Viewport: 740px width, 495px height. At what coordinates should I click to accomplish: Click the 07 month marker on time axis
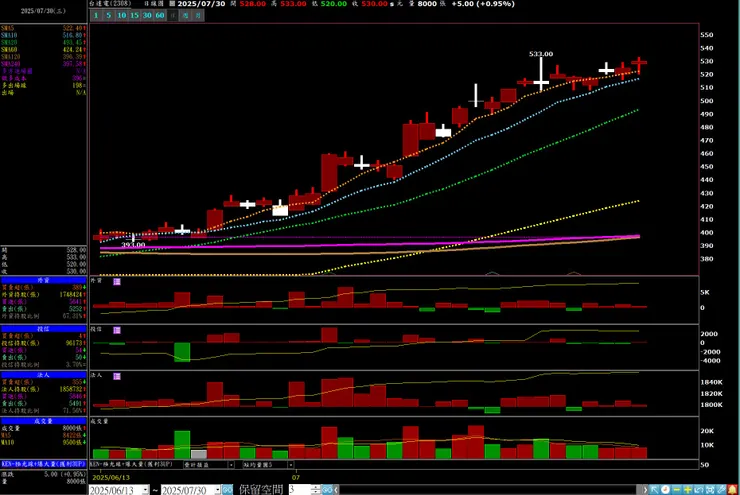click(296, 478)
